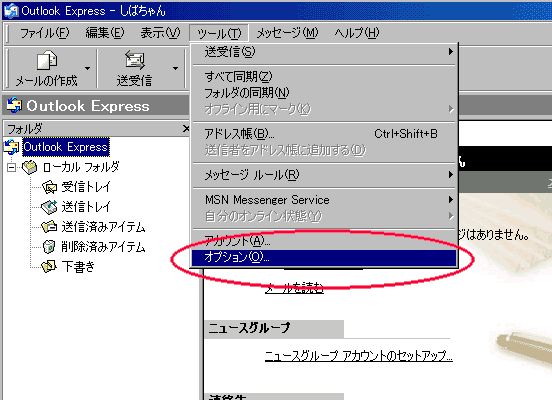Click the ローカル フォルダ folder icon
Image resolution: width=552 pixels, height=400 pixels.
pyautogui.click(x=29, y=167)
